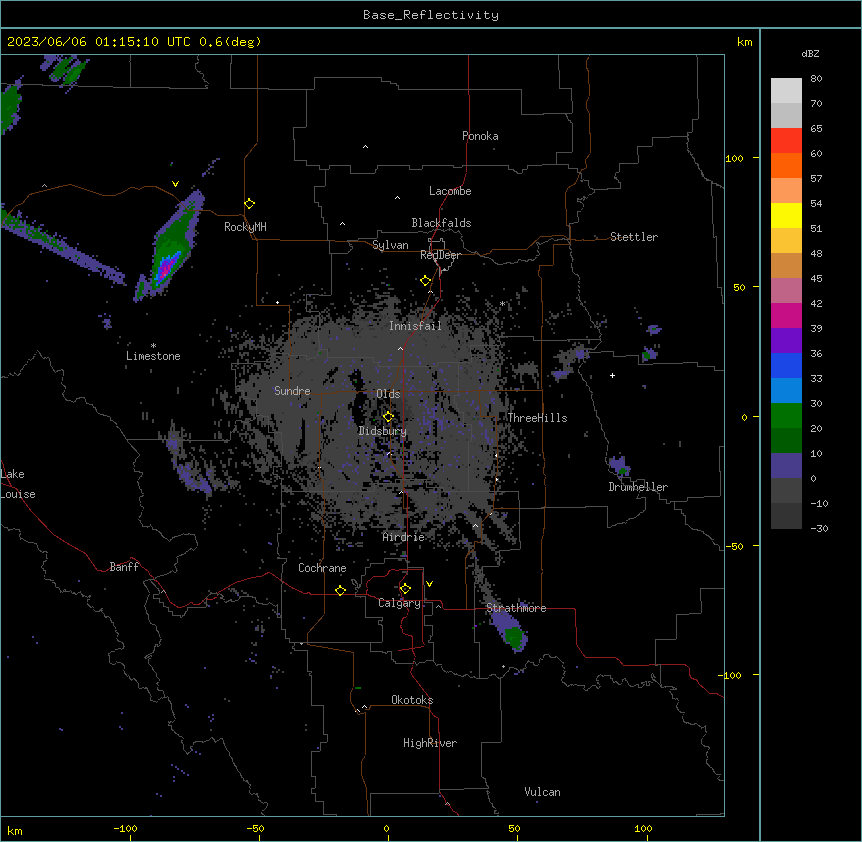Viewport: 862px width, 842px height.
Task: Pick the light gray swatch between 70 and 65
Action: tap(786, 115)
